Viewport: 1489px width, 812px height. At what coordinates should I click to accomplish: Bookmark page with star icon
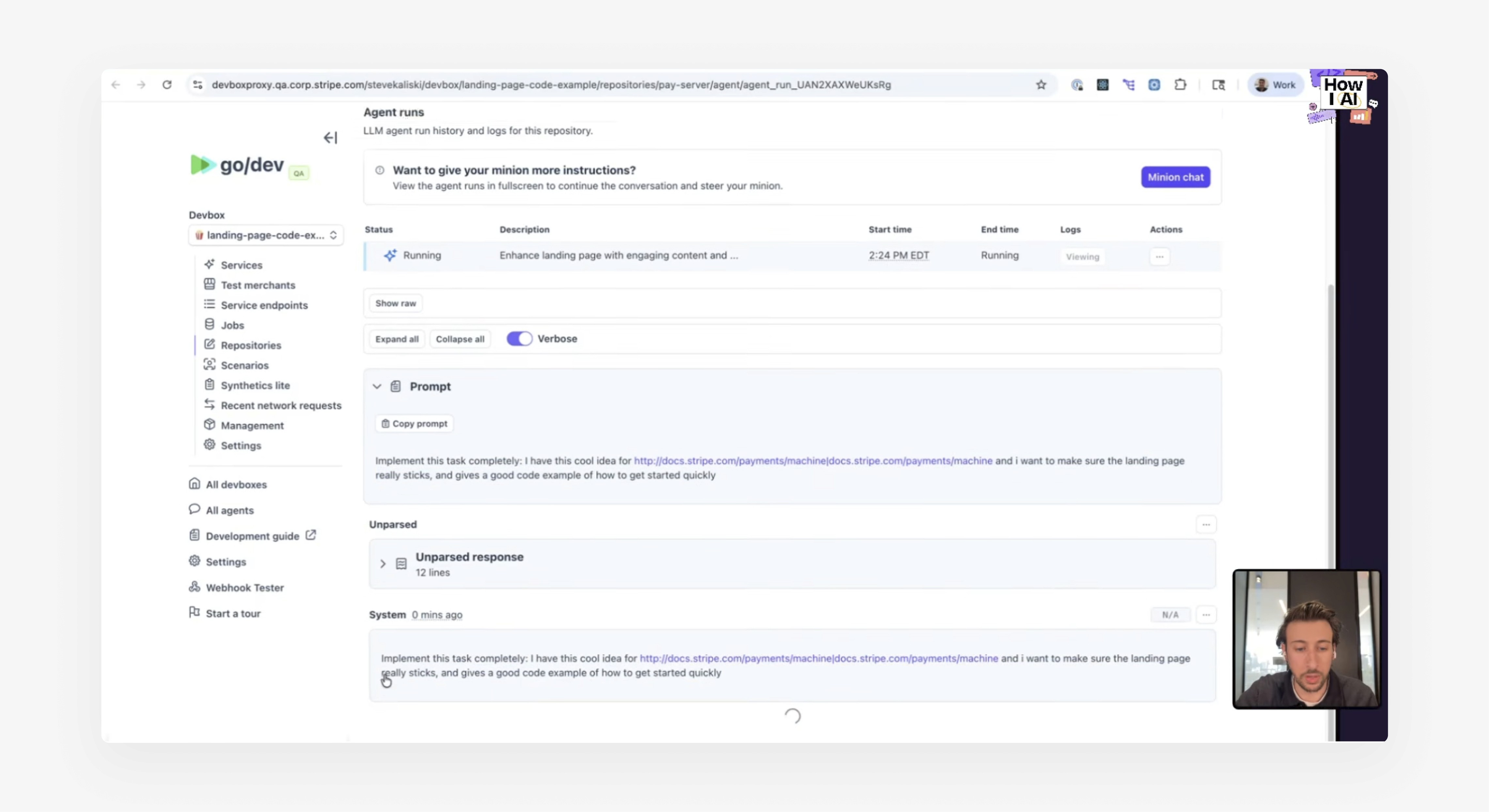coord(1041,85)
